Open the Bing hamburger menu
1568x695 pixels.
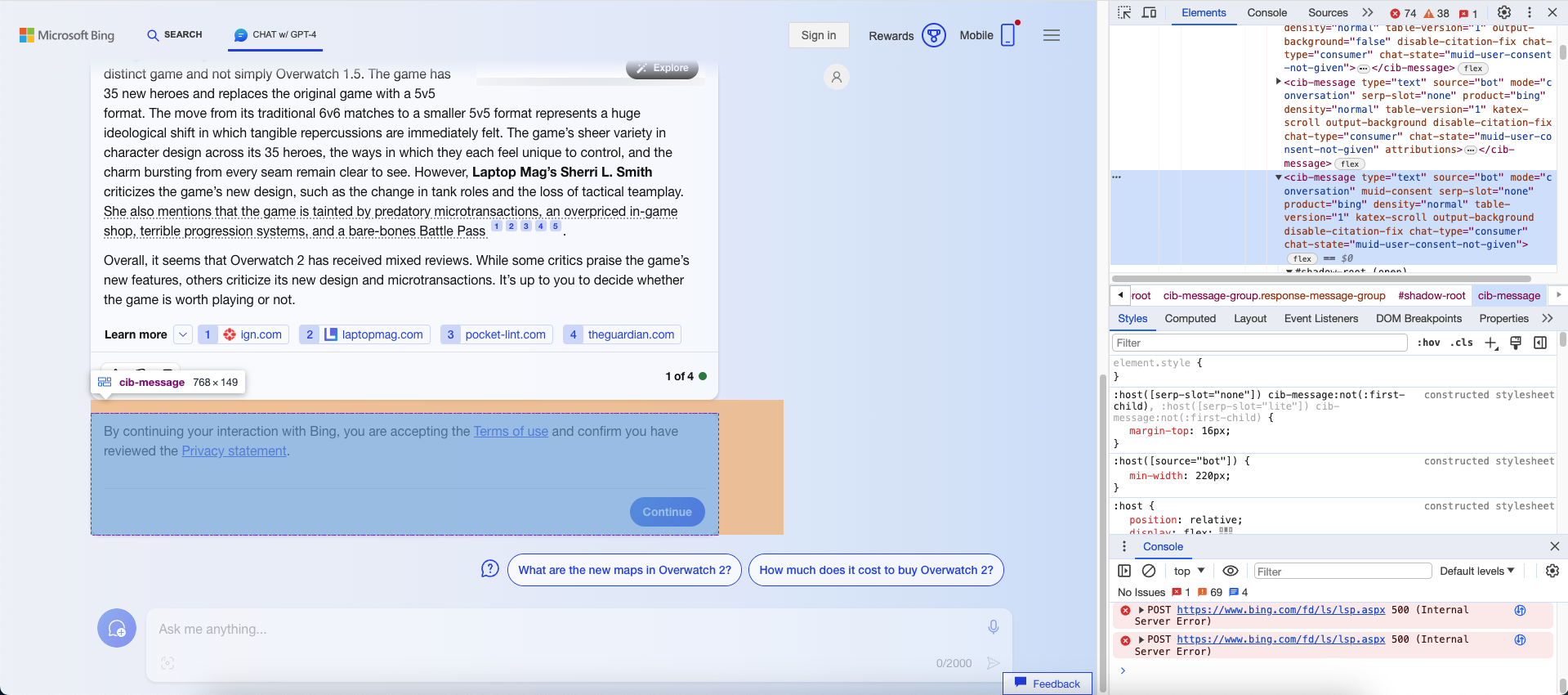tap(1051, 35)
